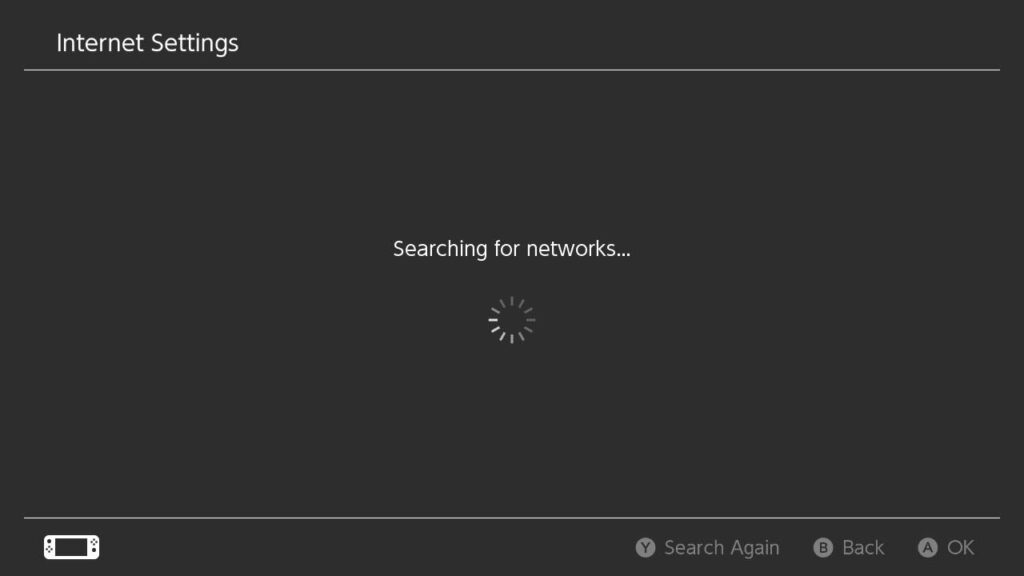
Task: Select the handheld console controller icon
Action: click(x=72, y=547)
